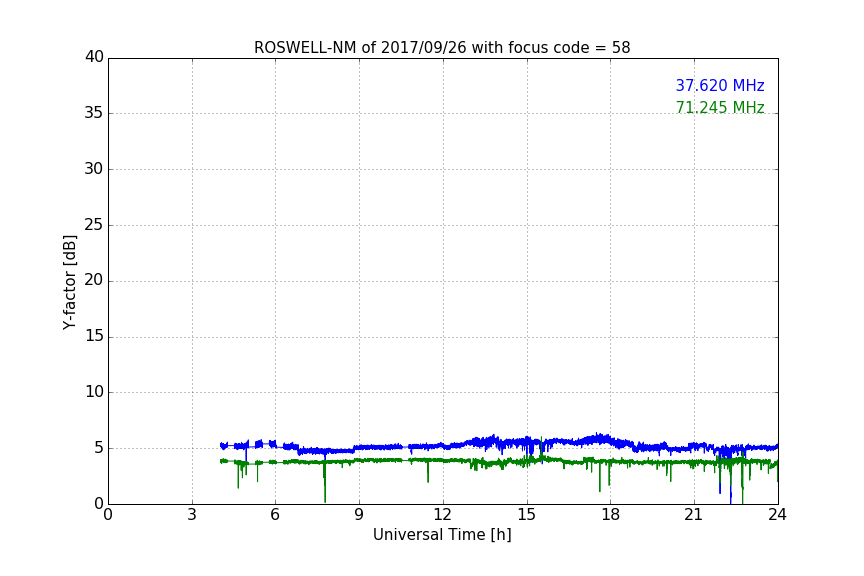Click the x-axis tick label '9'
This screenshot has height=576, width=864.
359,515
